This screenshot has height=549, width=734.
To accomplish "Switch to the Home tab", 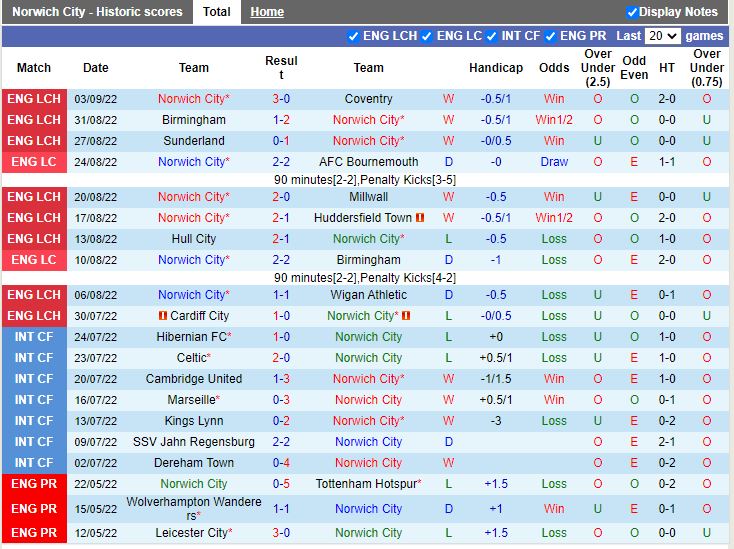I will coord(267,12).
